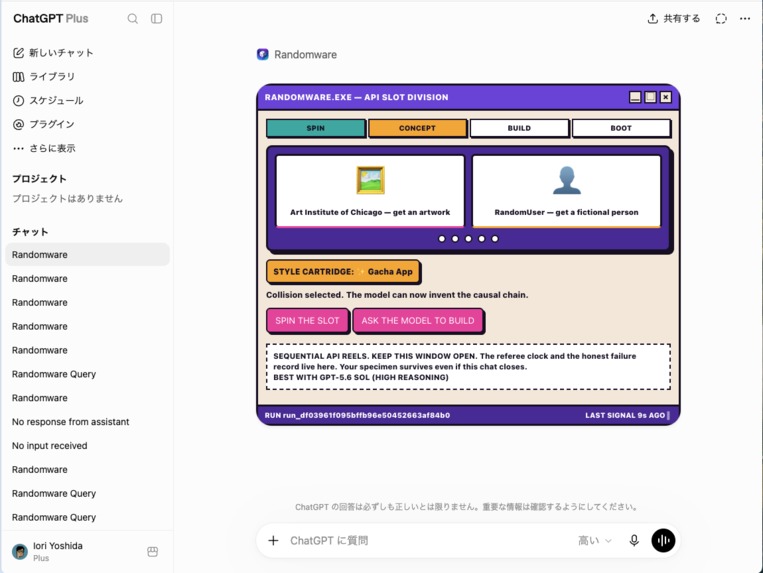This screenshot has width=763, height=573.
Task: Open Iori Yoshida account menu
Action: [73, 551]
